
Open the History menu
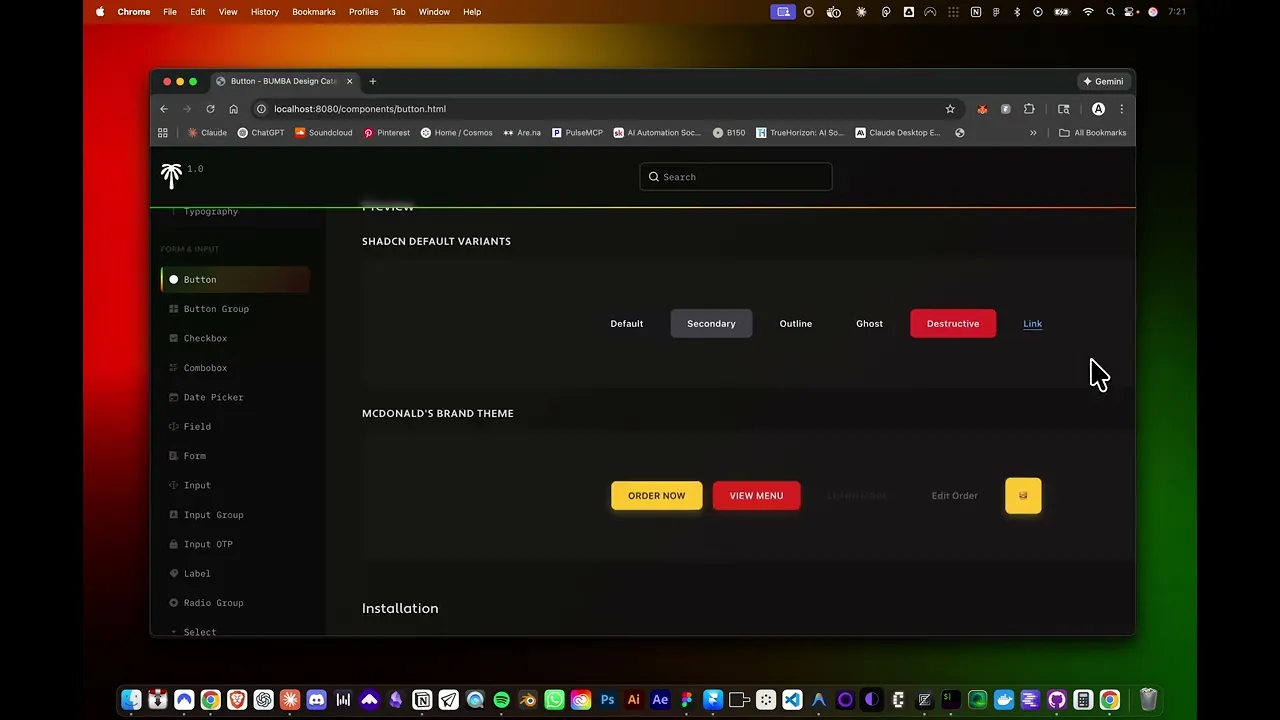pos(265,12)
